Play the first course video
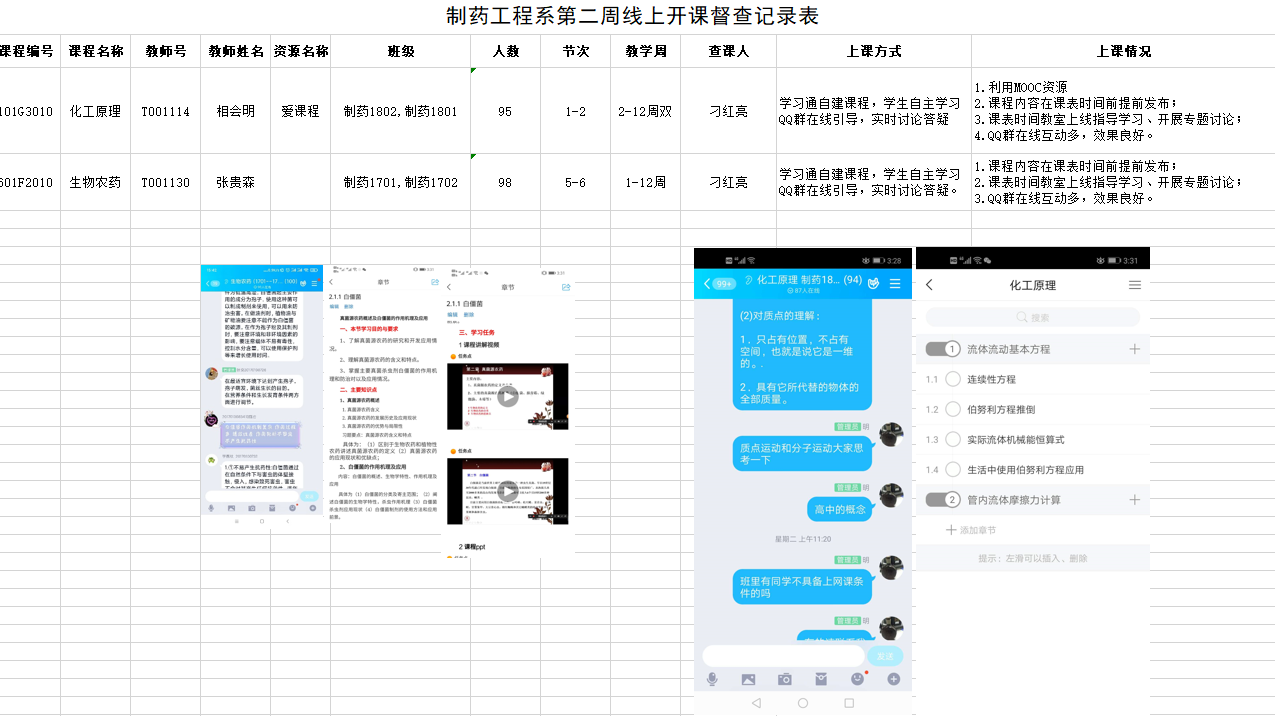The height and width of the screenshot is (716, 1275). point(508,397)
